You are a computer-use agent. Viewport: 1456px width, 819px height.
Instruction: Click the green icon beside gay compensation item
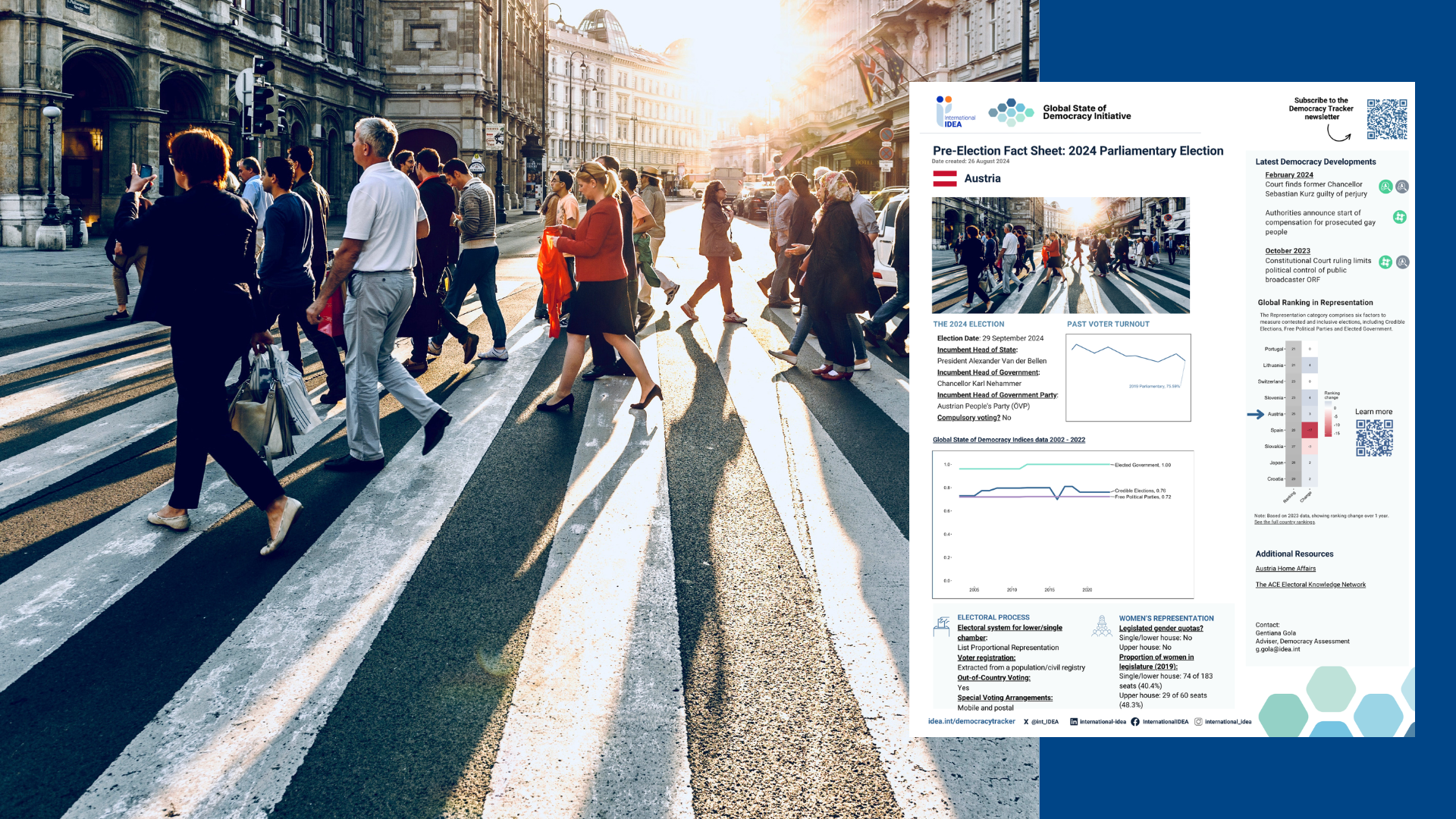(1400, 217)
